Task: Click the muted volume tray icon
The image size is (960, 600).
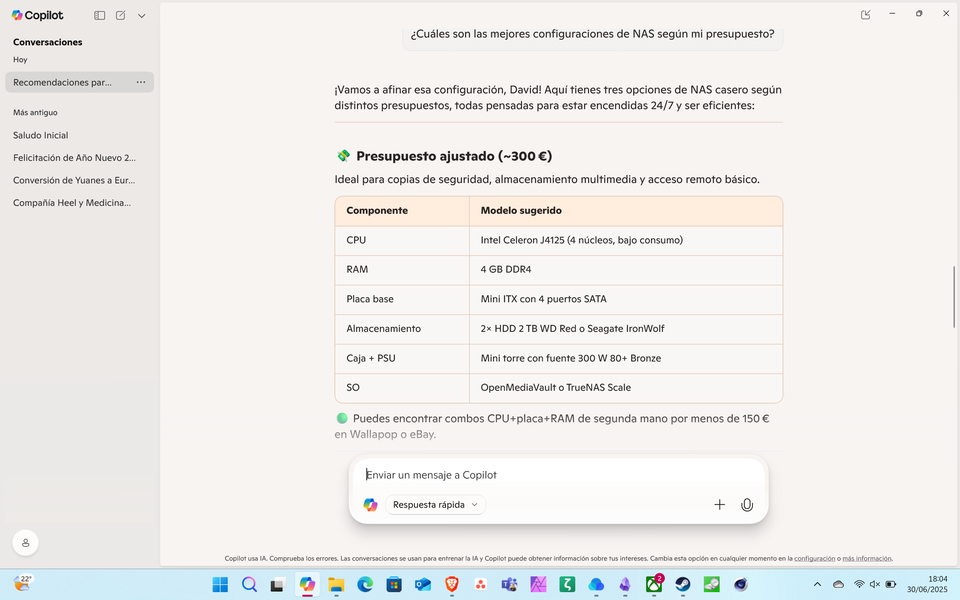Action: click(875, 585)
